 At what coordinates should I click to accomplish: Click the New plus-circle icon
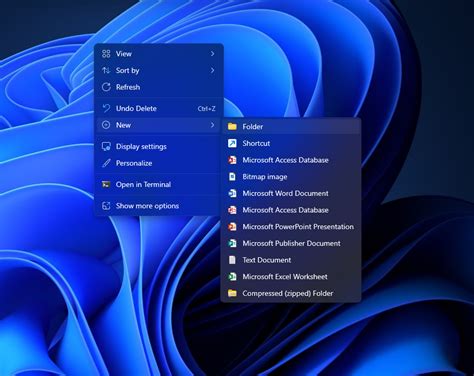point(106,125)
